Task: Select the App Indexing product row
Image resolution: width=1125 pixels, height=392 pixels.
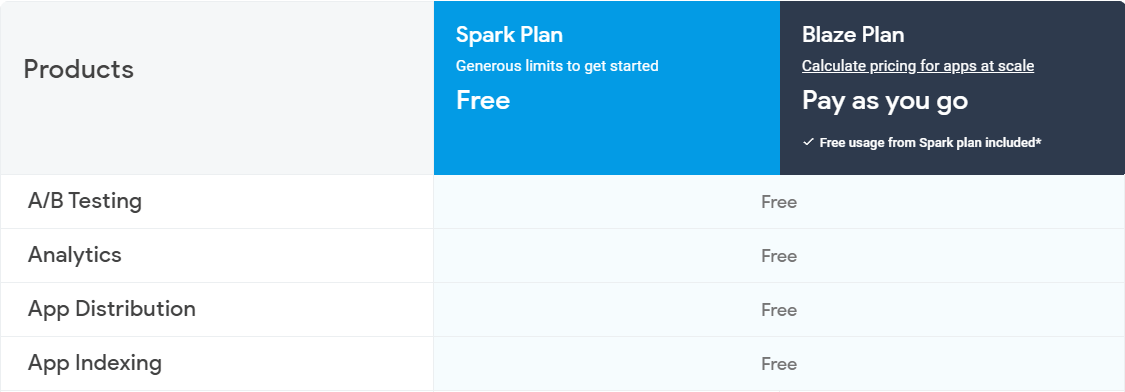Action: point(562,363)
